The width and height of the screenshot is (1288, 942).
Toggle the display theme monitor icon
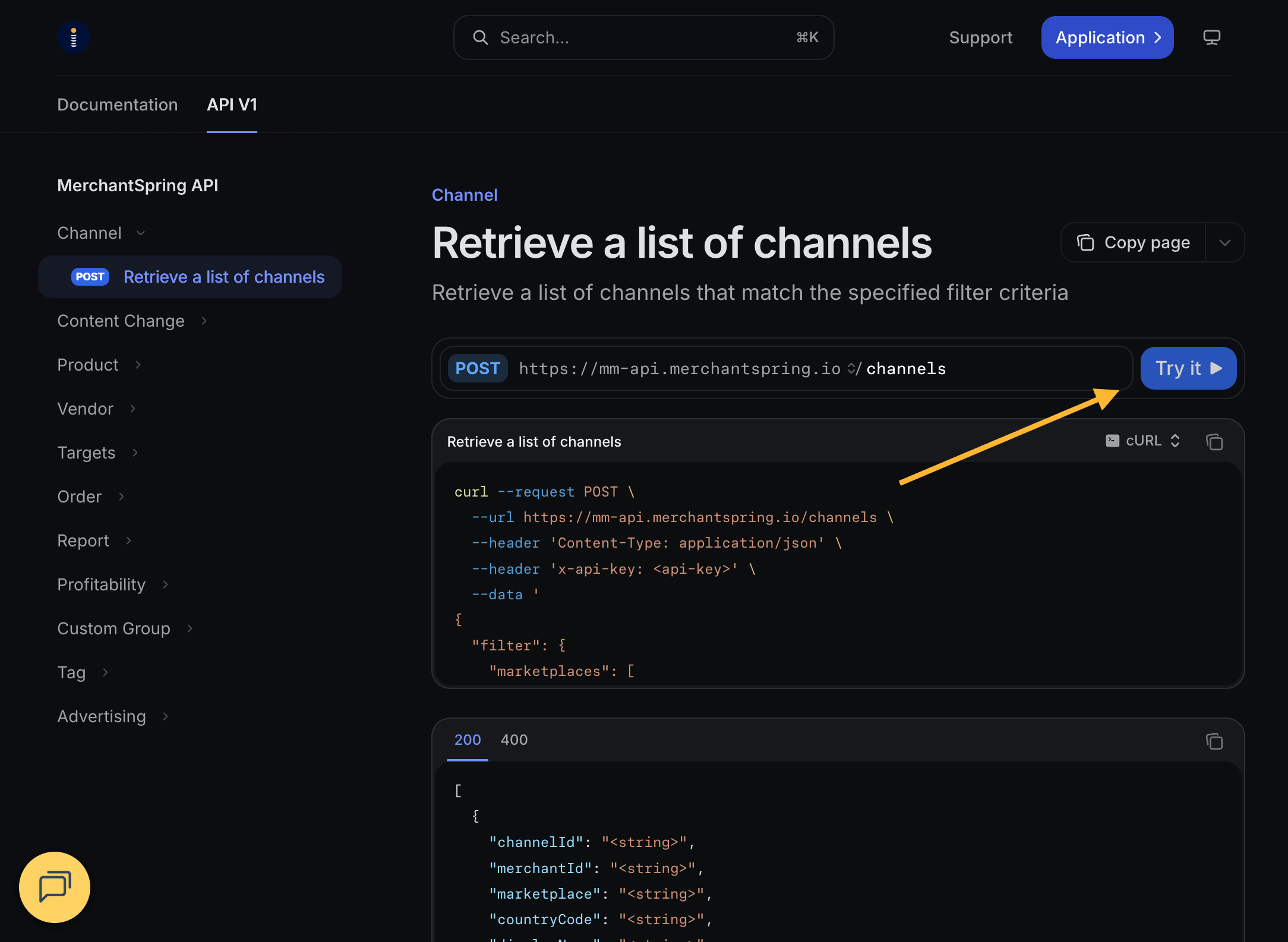tap(1211, 37)
